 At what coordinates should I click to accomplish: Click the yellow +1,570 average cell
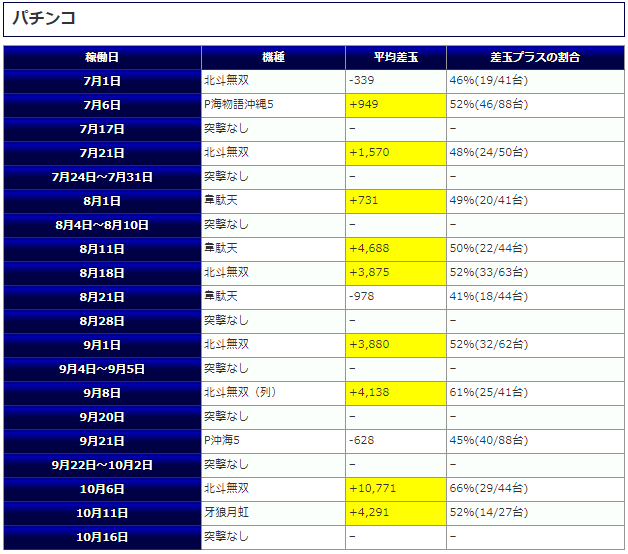pos(395,153)
